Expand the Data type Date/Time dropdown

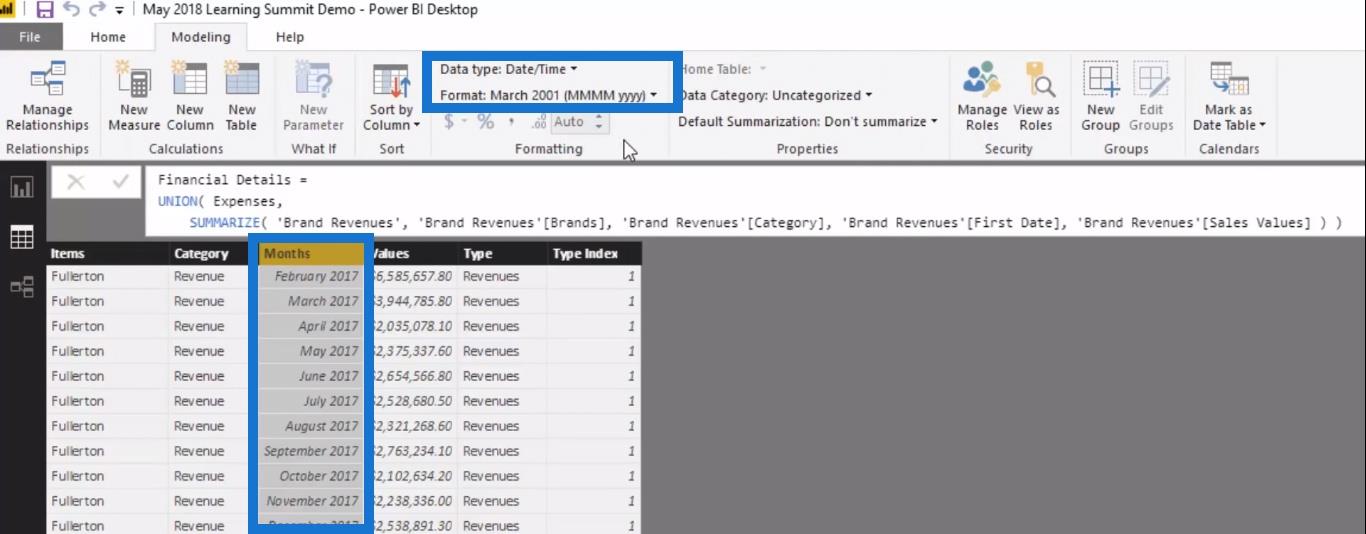tap(508, 69)
